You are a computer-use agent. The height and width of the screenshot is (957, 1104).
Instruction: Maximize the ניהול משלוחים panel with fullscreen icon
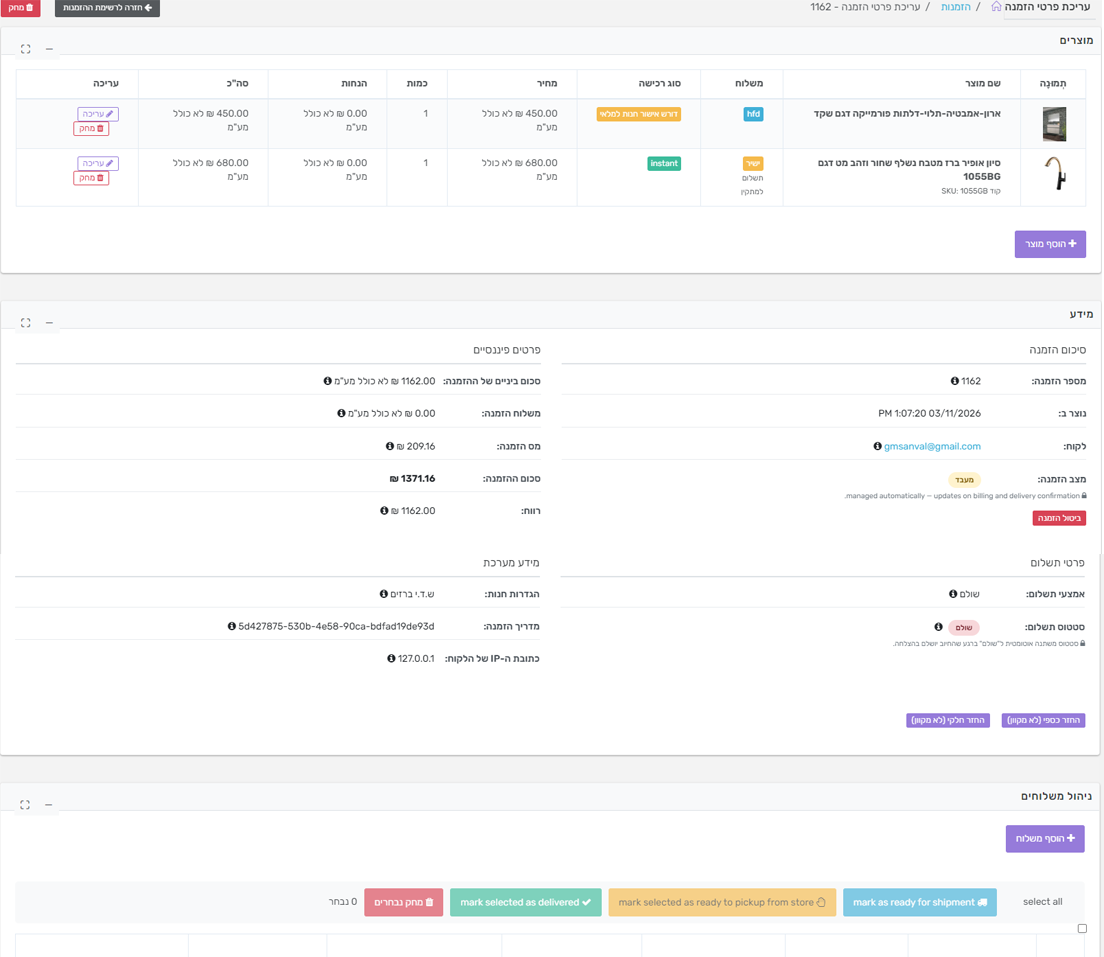[x=26, y=805]
